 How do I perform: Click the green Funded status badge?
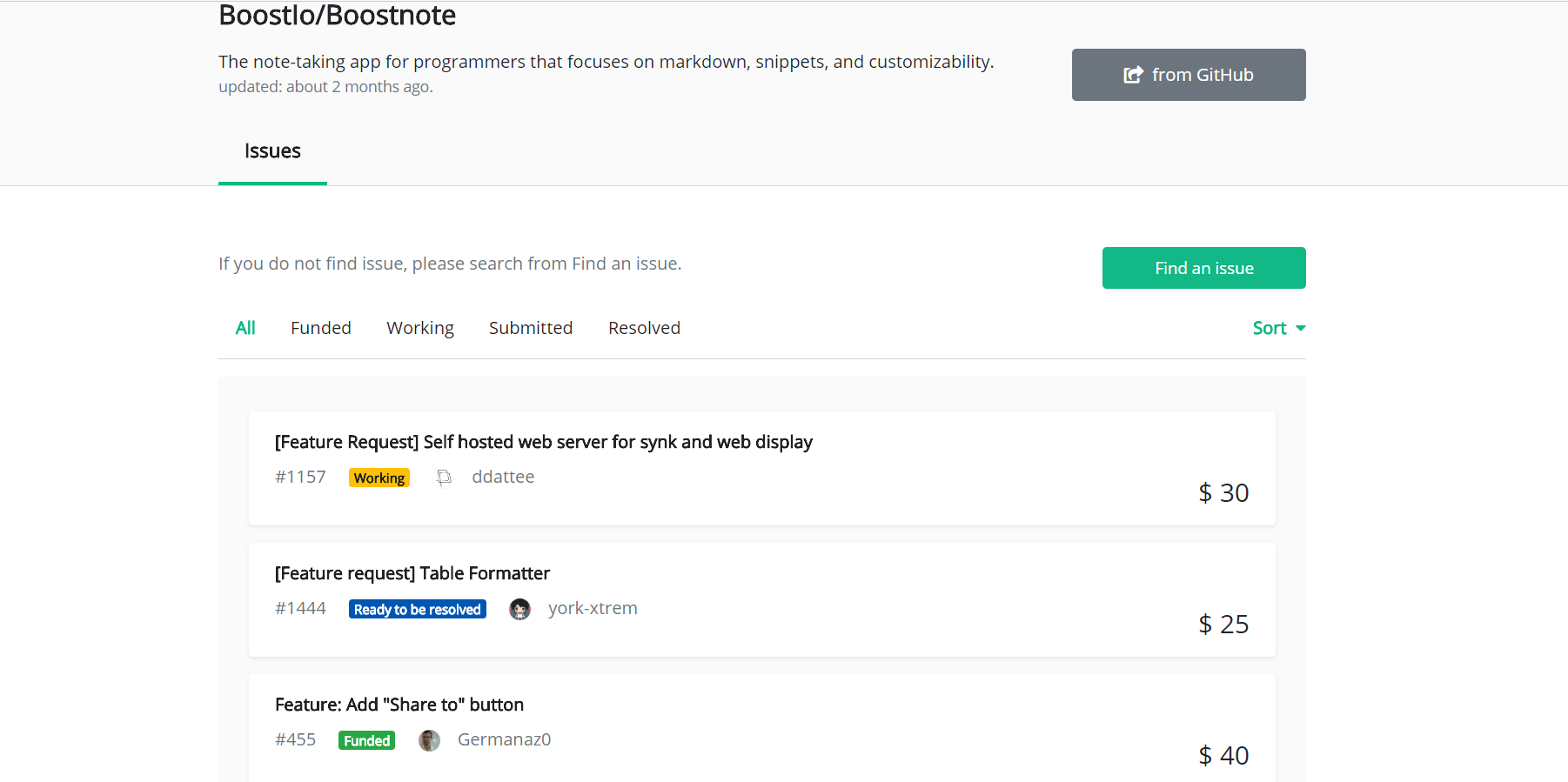(366, 740)
